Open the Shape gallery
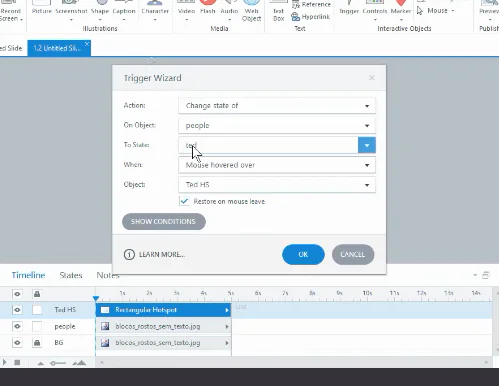The image size is (499, 386). pyautogui.click(x=100, y=11)
